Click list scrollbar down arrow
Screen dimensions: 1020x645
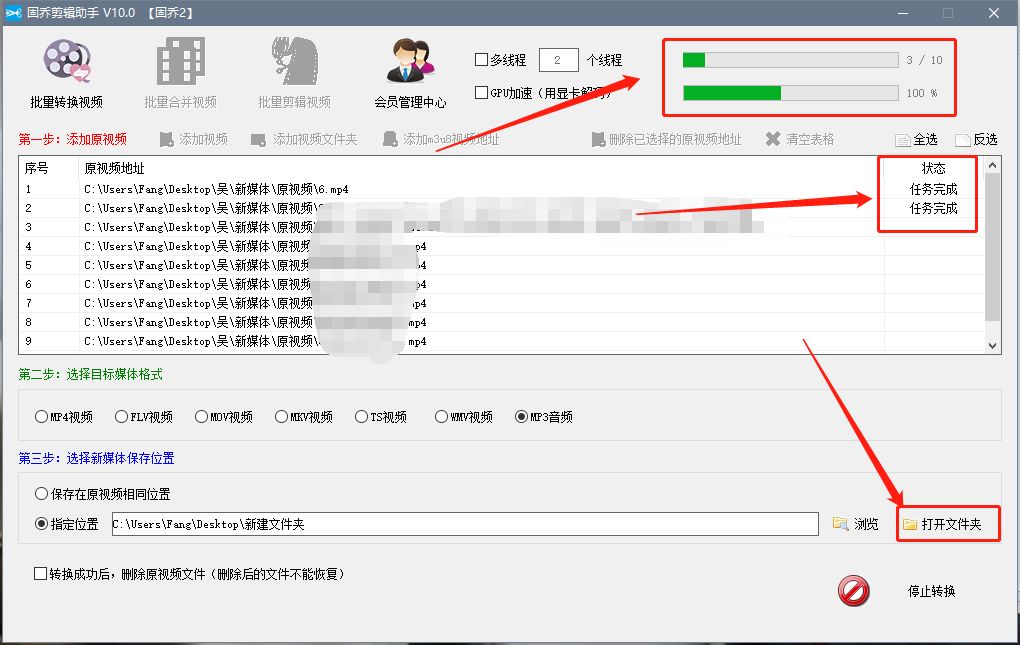point(992,346)
